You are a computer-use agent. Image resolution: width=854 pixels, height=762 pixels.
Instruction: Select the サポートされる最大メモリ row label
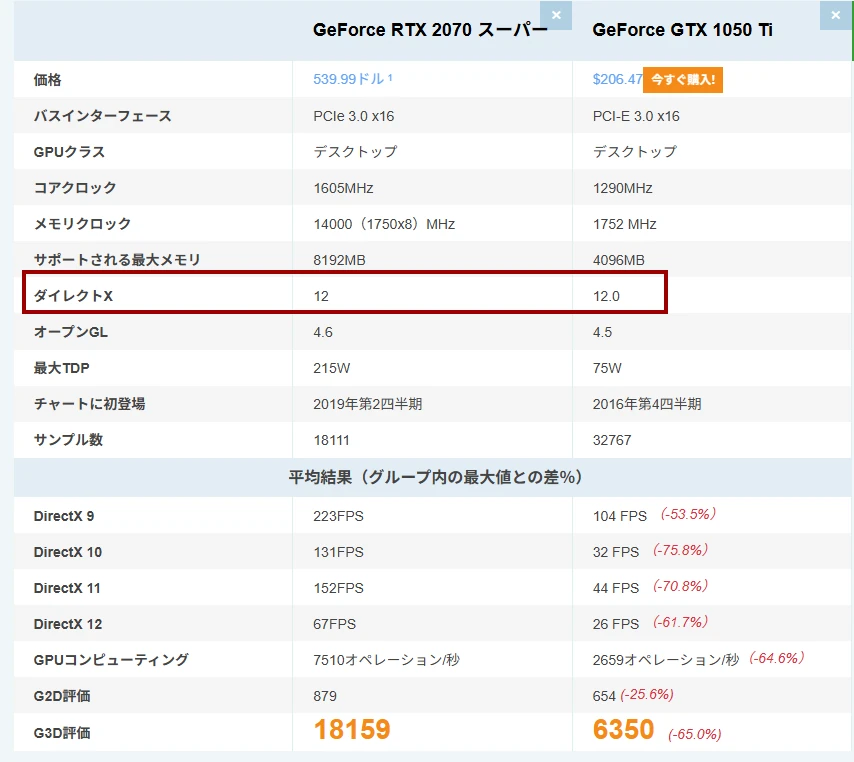117,260
